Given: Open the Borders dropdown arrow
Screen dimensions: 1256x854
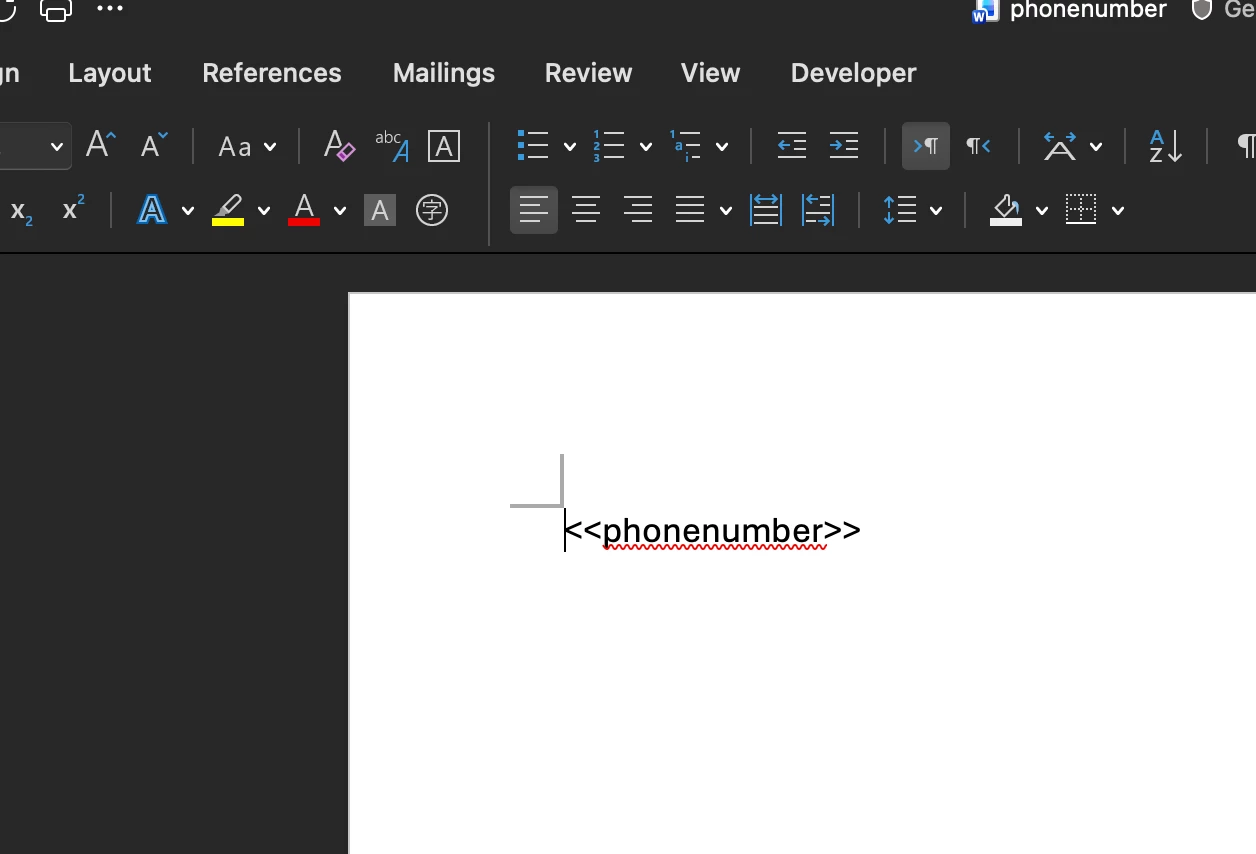Looking at the screenshot, I should pyautogui.click(x=1118, y=211).
